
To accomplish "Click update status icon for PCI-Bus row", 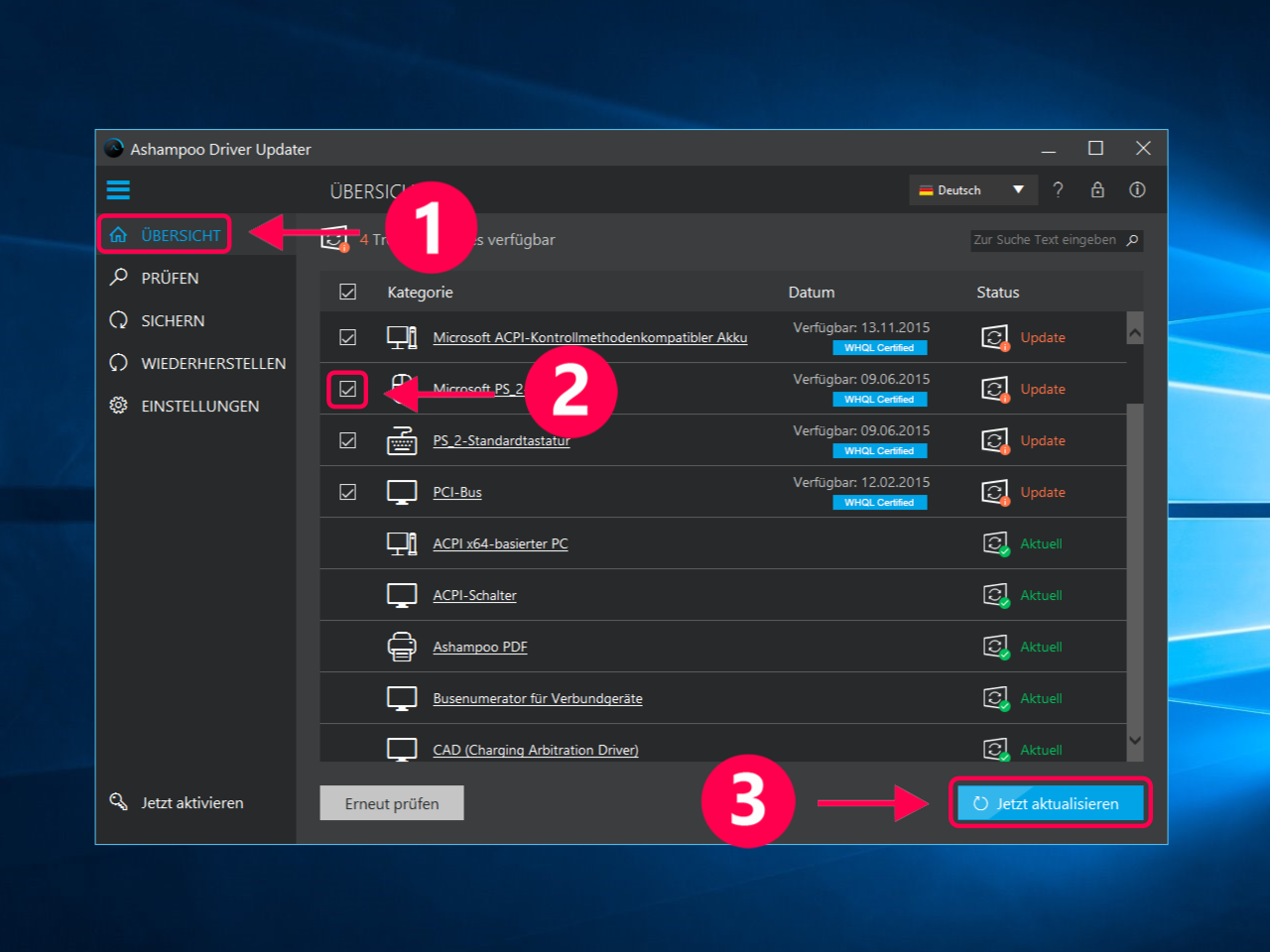I will click(995, 493).
